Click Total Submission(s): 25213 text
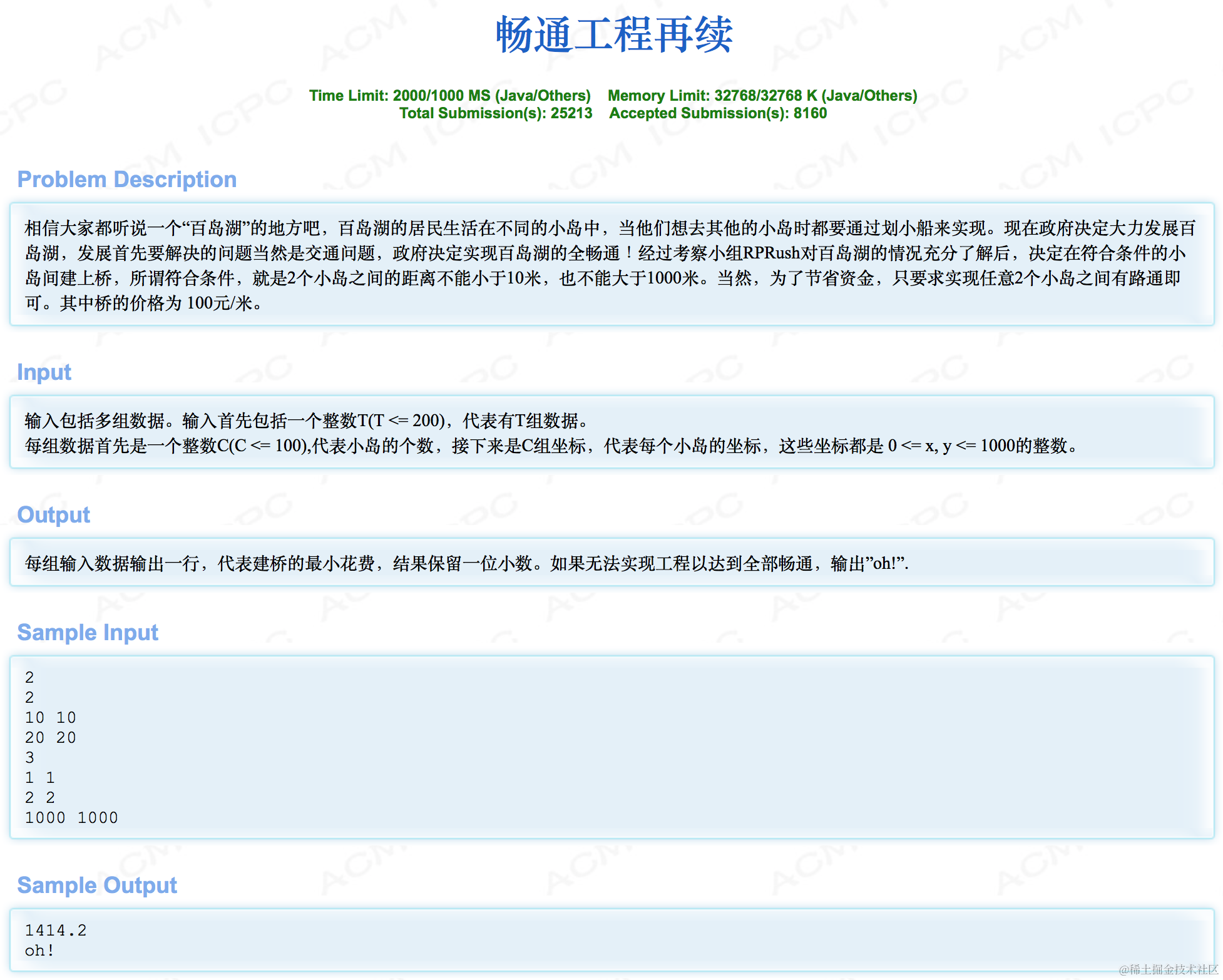1223x980 pixels. (495, 113)
